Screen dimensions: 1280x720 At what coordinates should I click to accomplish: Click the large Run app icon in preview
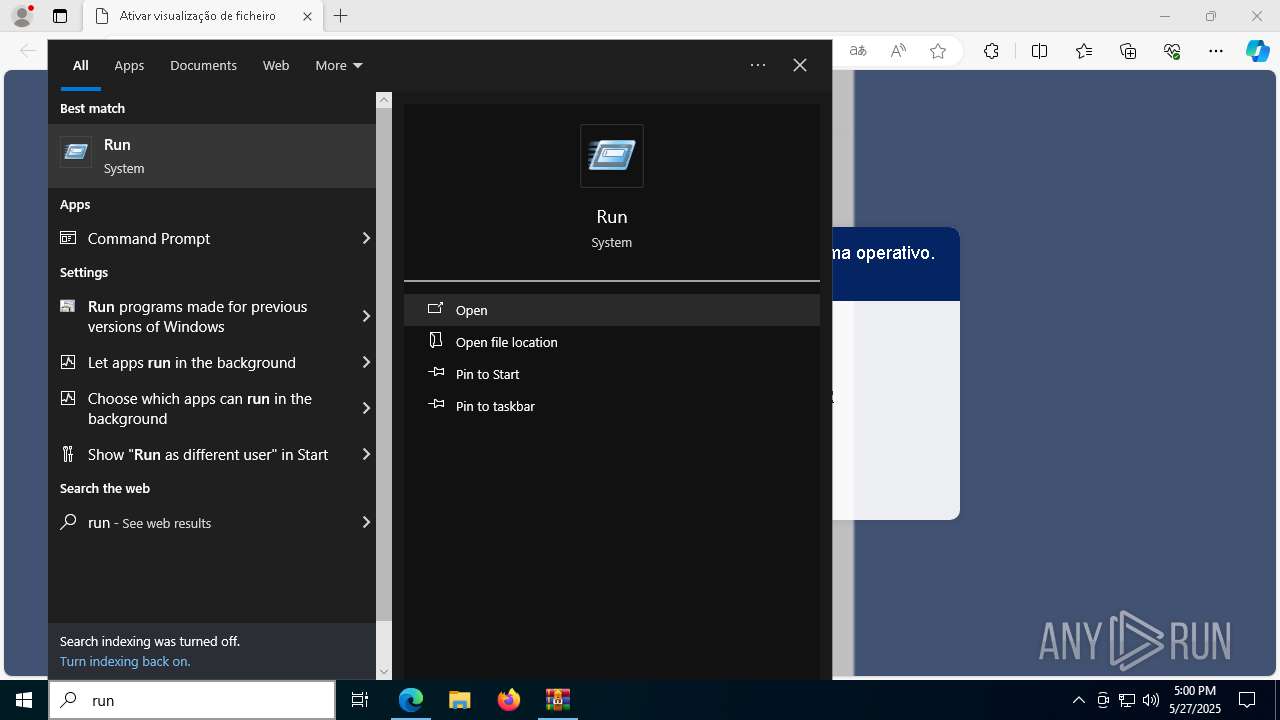point(612,156)
